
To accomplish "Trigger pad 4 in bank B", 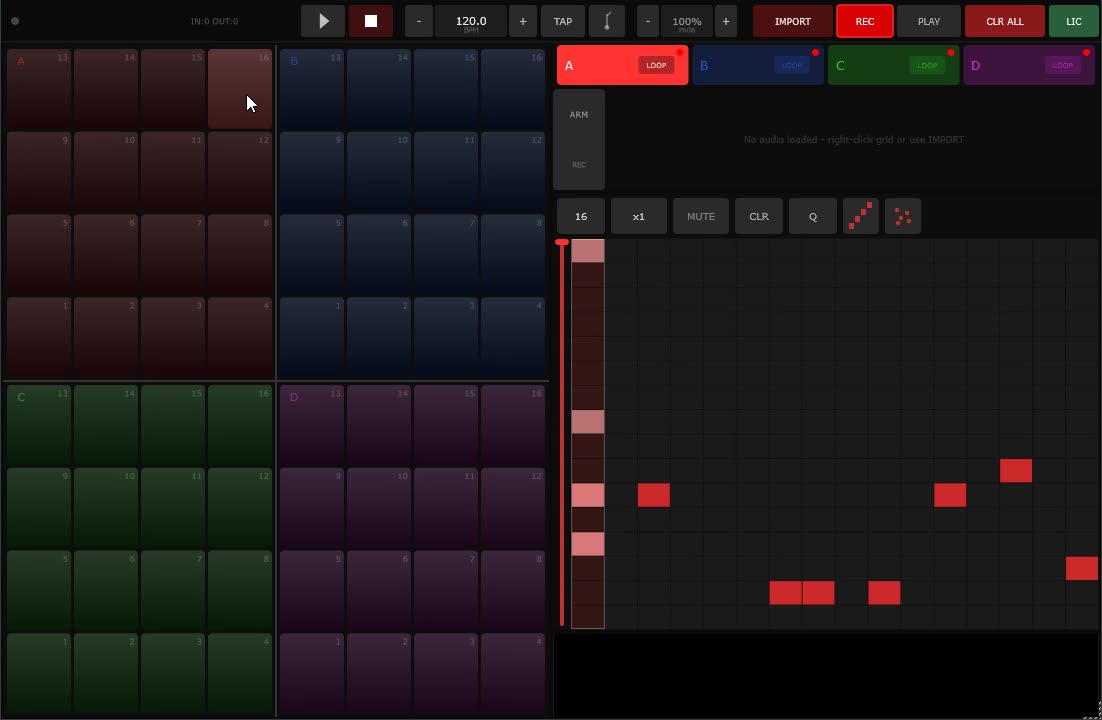I will [513, 337].
